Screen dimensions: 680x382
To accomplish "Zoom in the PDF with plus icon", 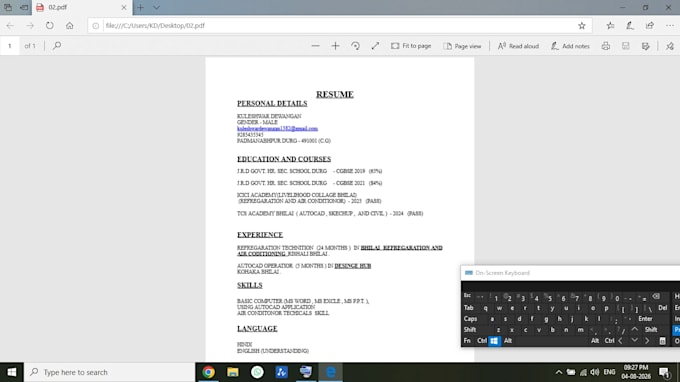I will click(335, 46).
